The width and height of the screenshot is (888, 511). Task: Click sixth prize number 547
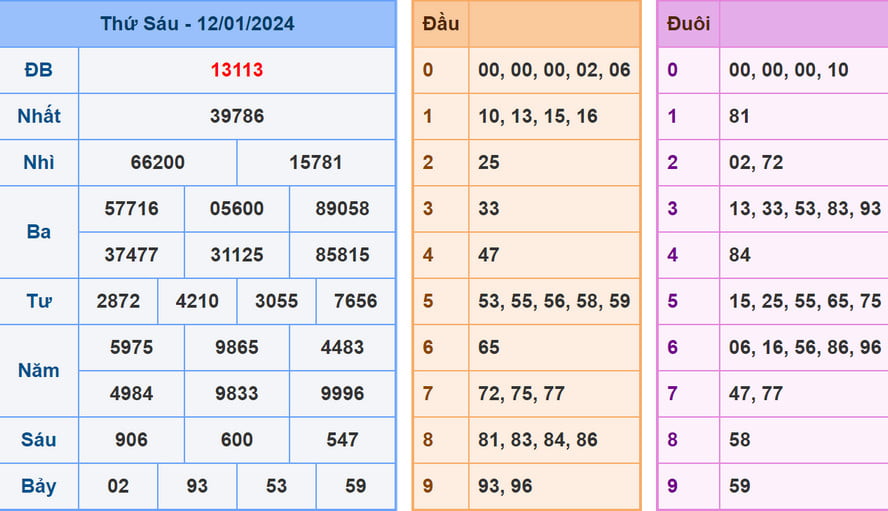tap(342, 439)
